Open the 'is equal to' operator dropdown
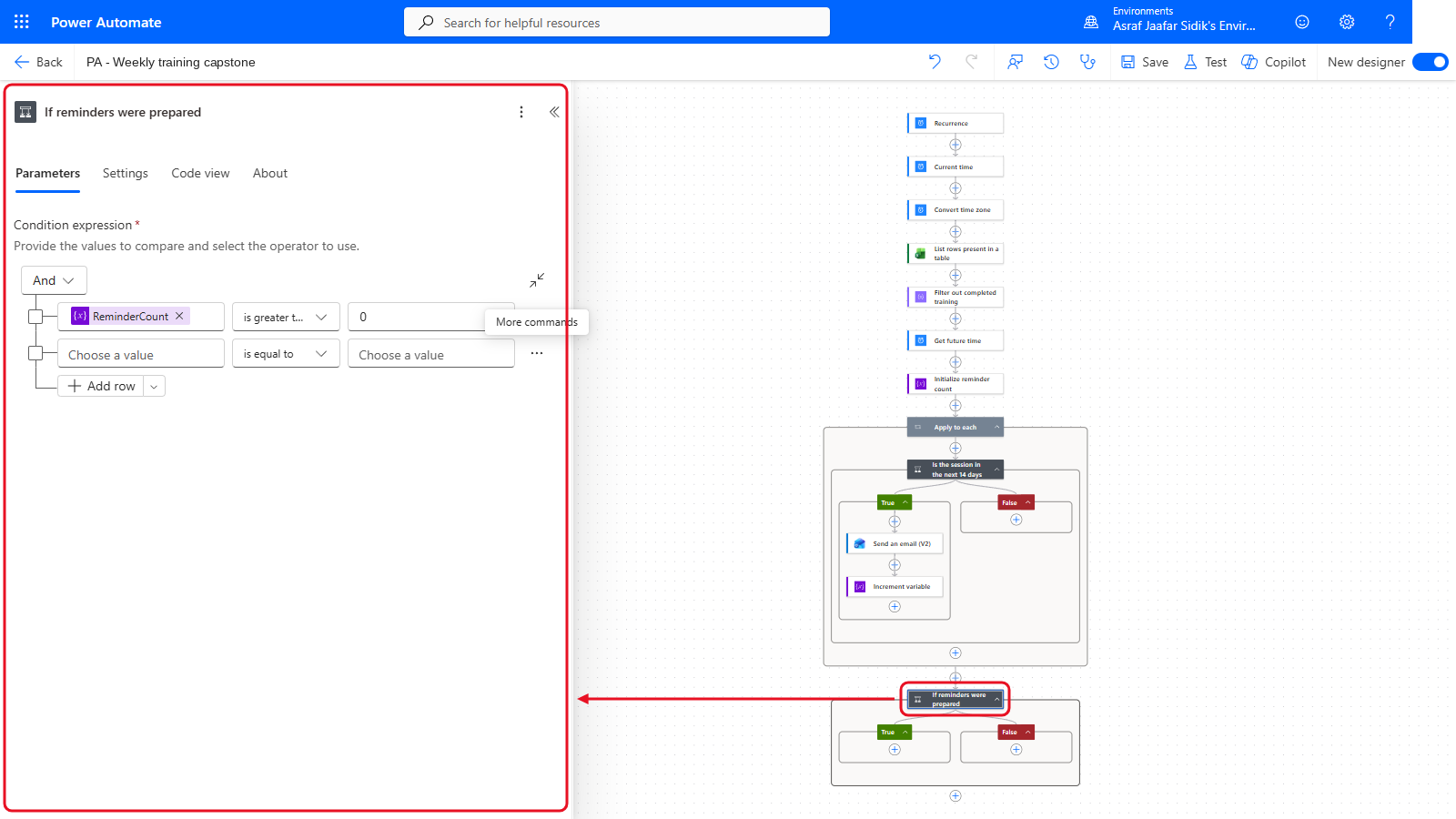The width and height of the screenshot is (1456, 819). [286, 353]
